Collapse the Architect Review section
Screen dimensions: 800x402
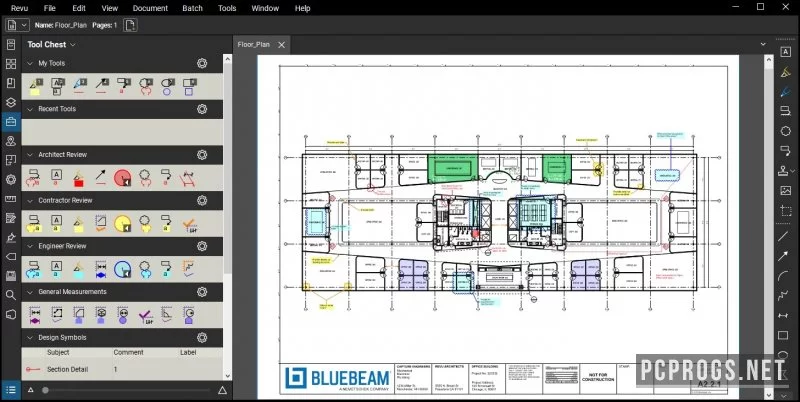(x=30, y=155)
